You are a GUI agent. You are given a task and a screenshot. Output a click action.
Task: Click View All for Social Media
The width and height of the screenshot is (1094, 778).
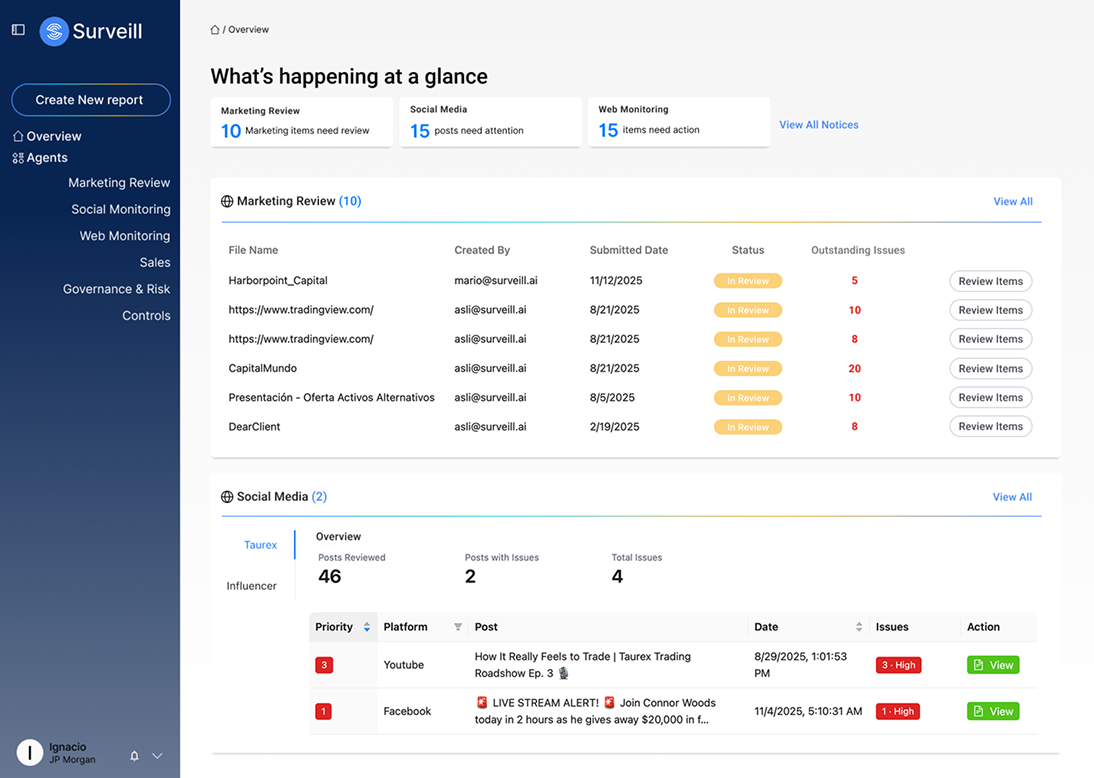(x=1012, y=497)
